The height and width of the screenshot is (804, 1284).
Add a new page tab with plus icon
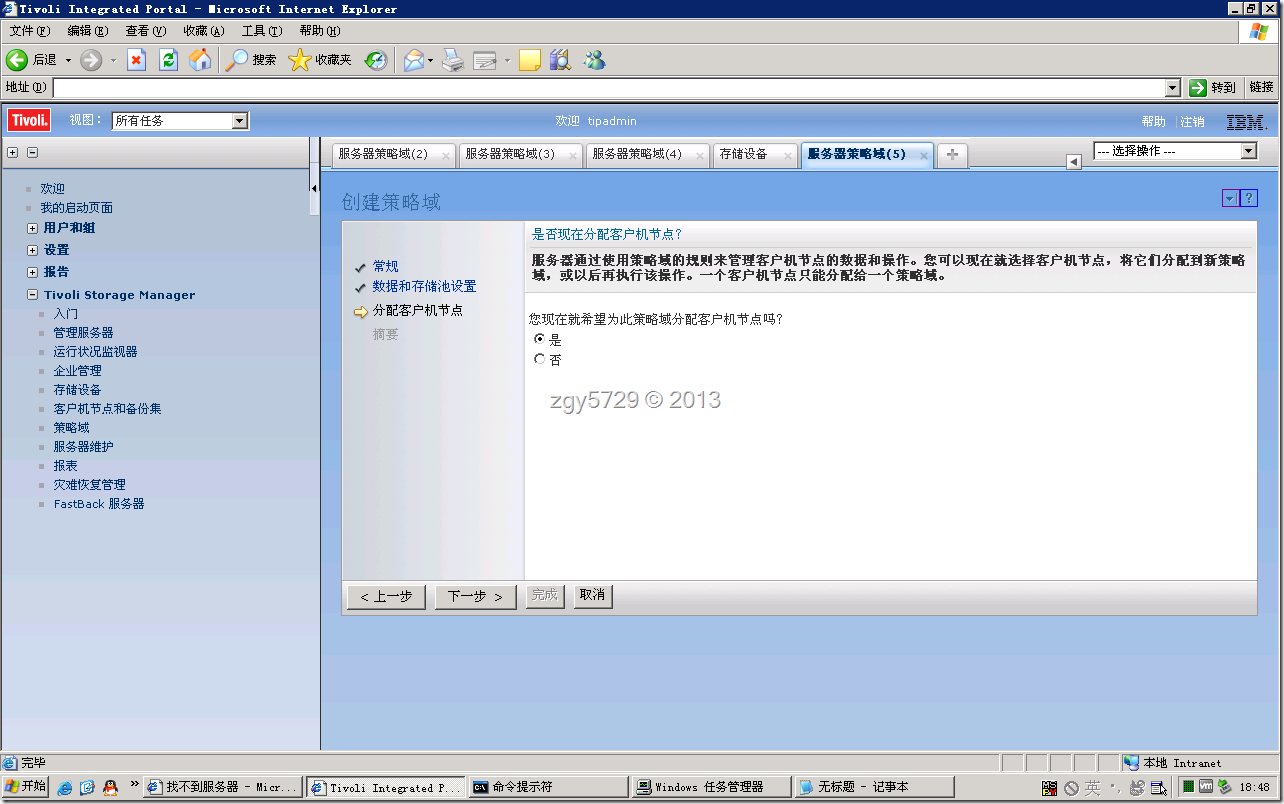coord(952,154)
